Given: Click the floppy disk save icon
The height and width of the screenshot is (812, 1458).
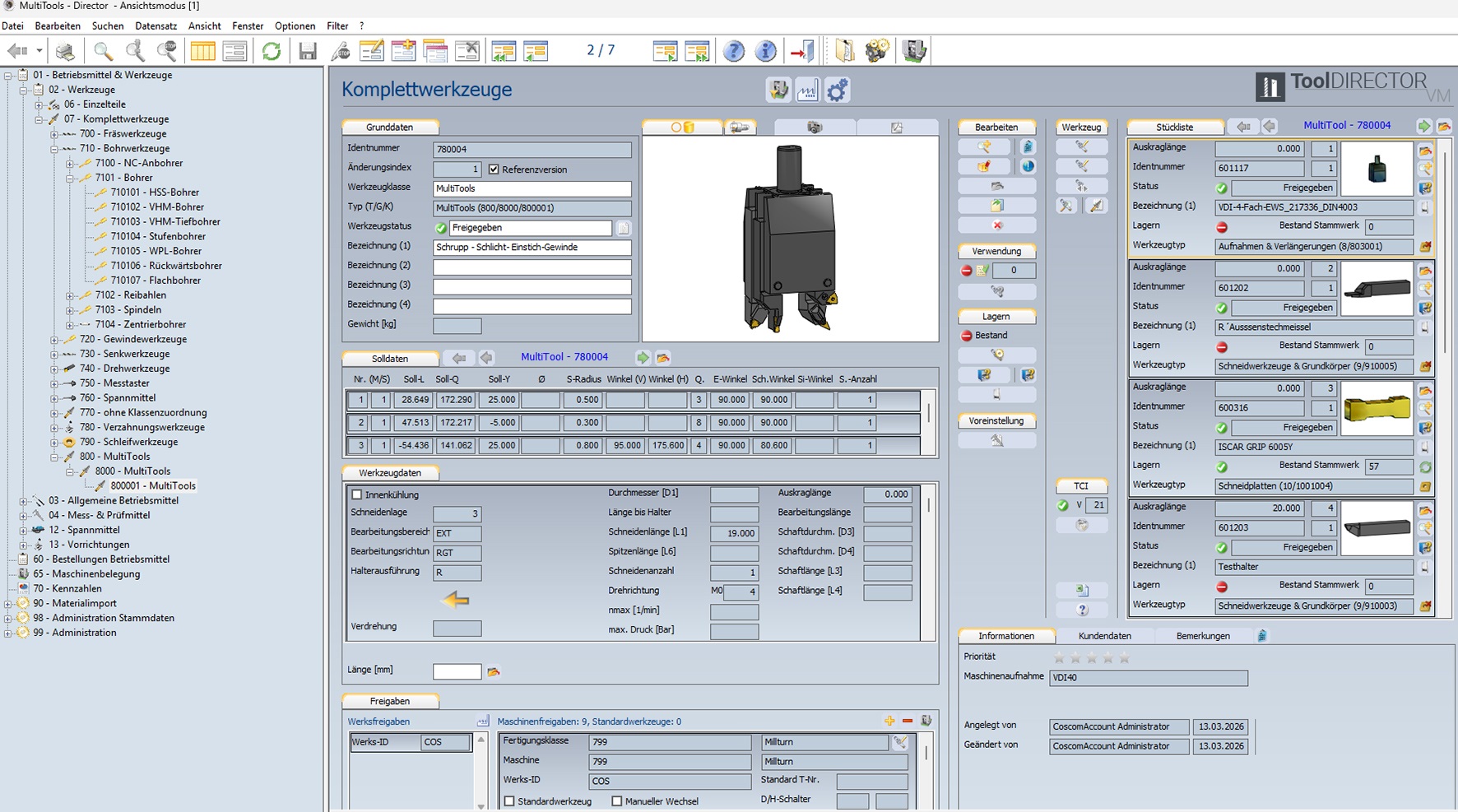Looking at the screenshot, I should 308,51.
